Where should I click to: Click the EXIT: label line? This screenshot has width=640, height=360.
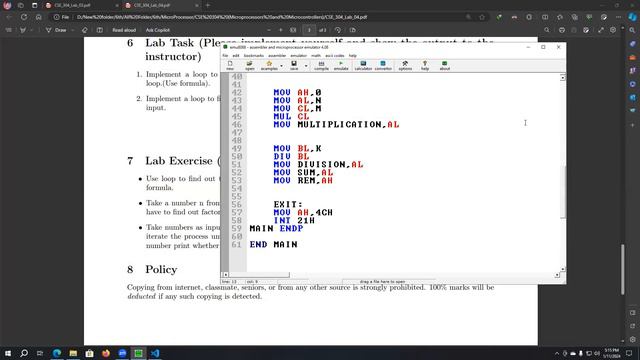[x=288, y=204]
